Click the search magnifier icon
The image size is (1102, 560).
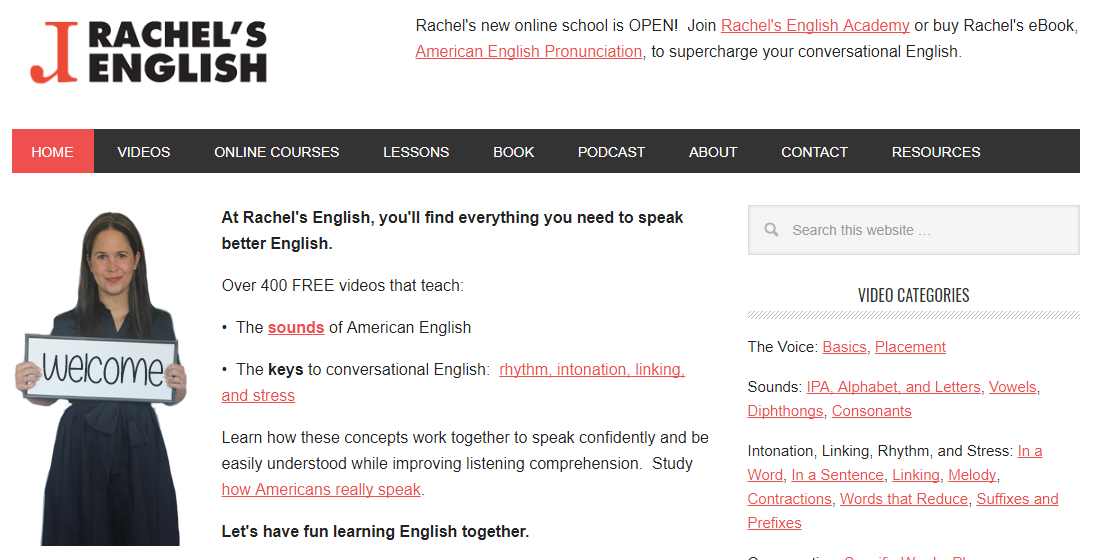click(771, 230)
